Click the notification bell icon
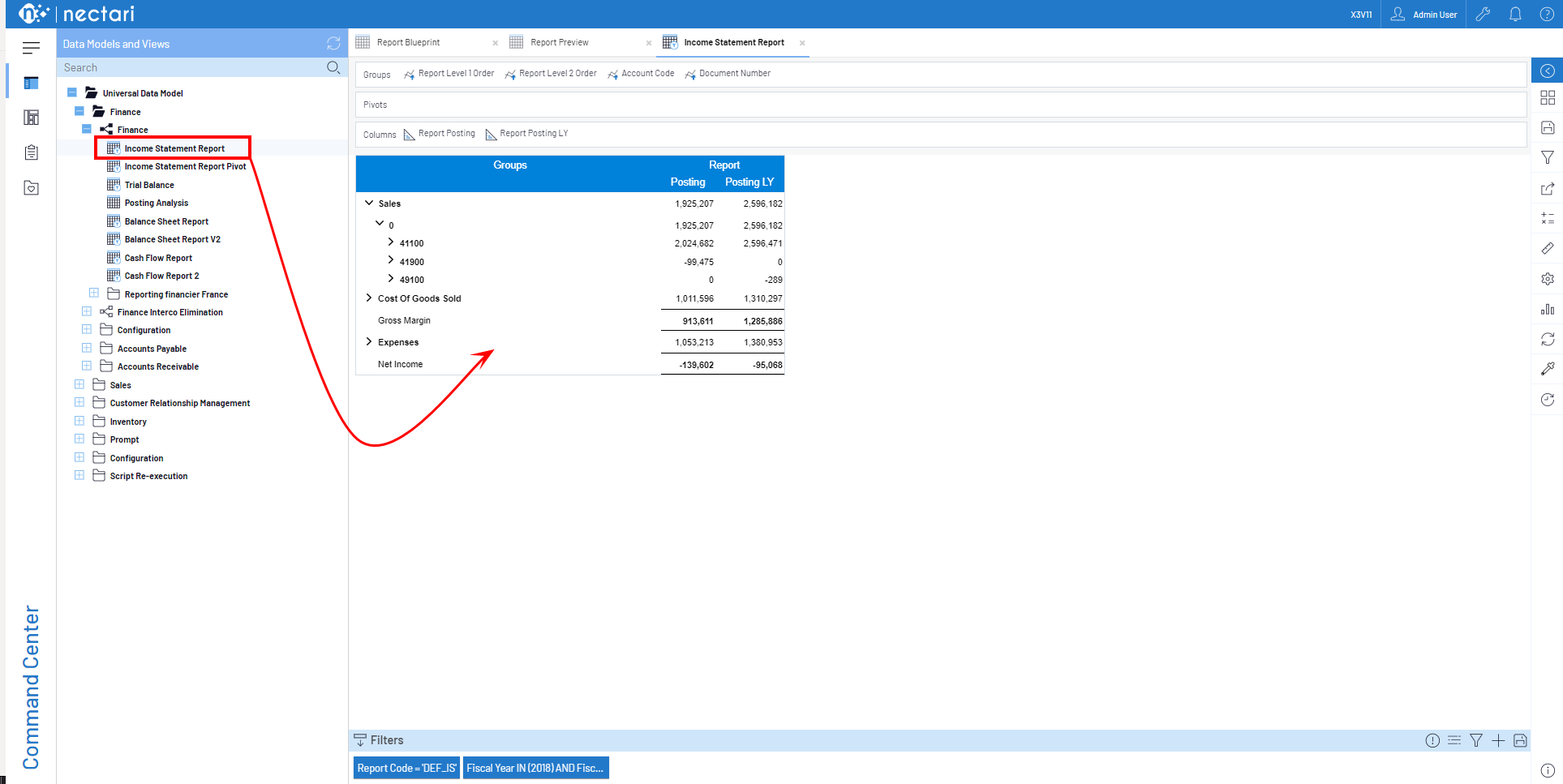This screenshot has width=1563, height=784. click(1514, 14)
